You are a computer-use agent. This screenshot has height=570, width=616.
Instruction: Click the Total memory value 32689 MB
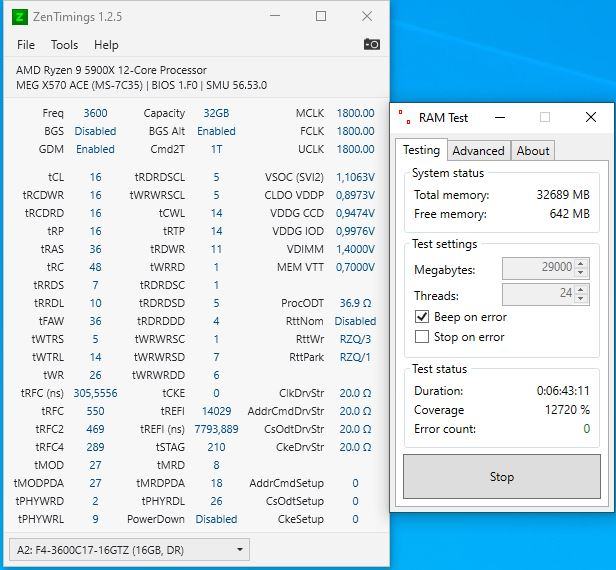[563, 194]
